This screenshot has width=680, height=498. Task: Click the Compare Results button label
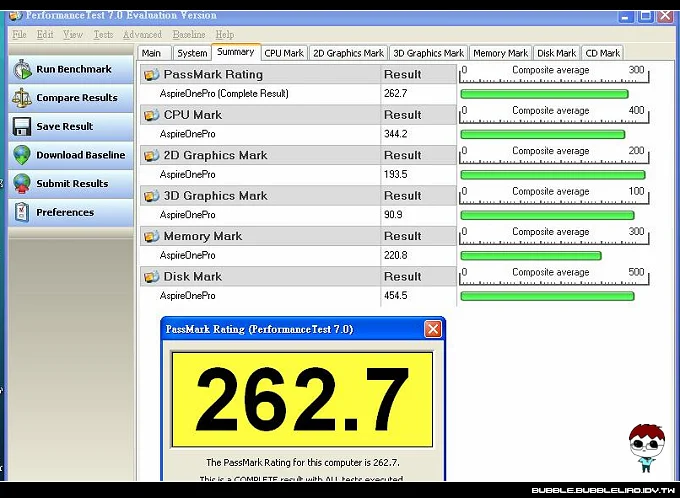[77, 98]
